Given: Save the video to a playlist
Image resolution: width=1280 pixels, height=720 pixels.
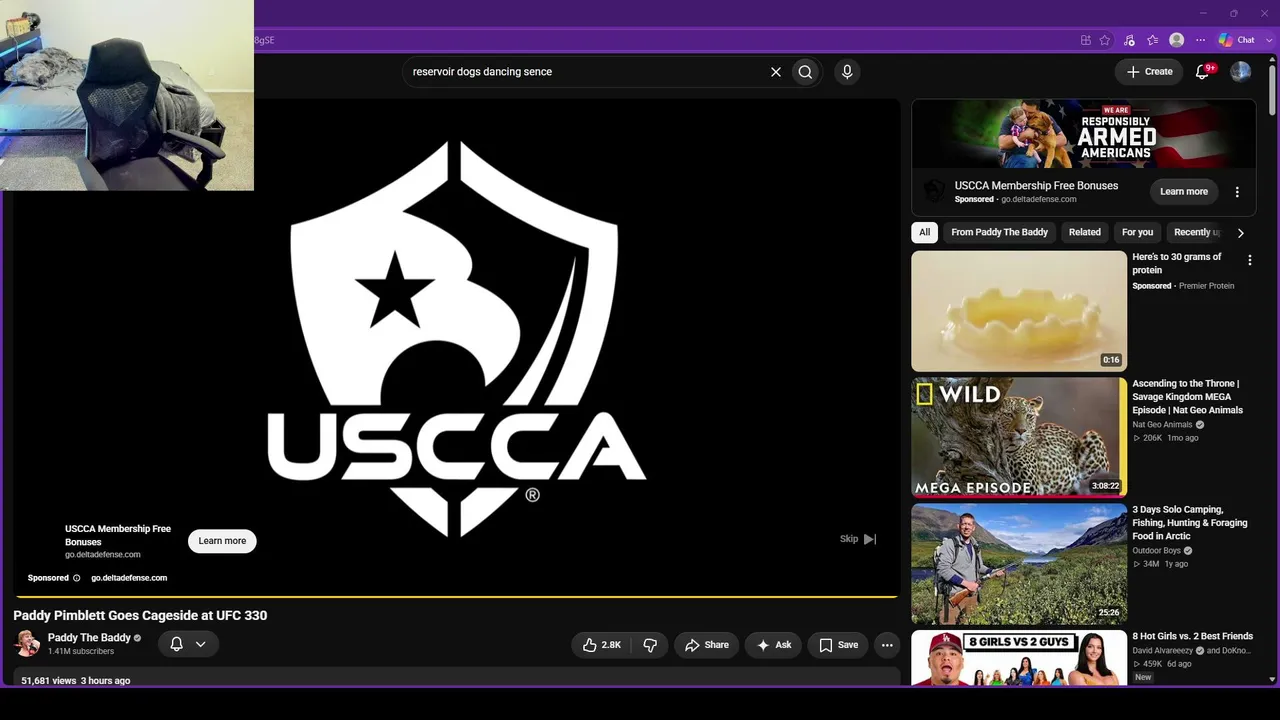Looking at the screenshot, I should (838, 645).
